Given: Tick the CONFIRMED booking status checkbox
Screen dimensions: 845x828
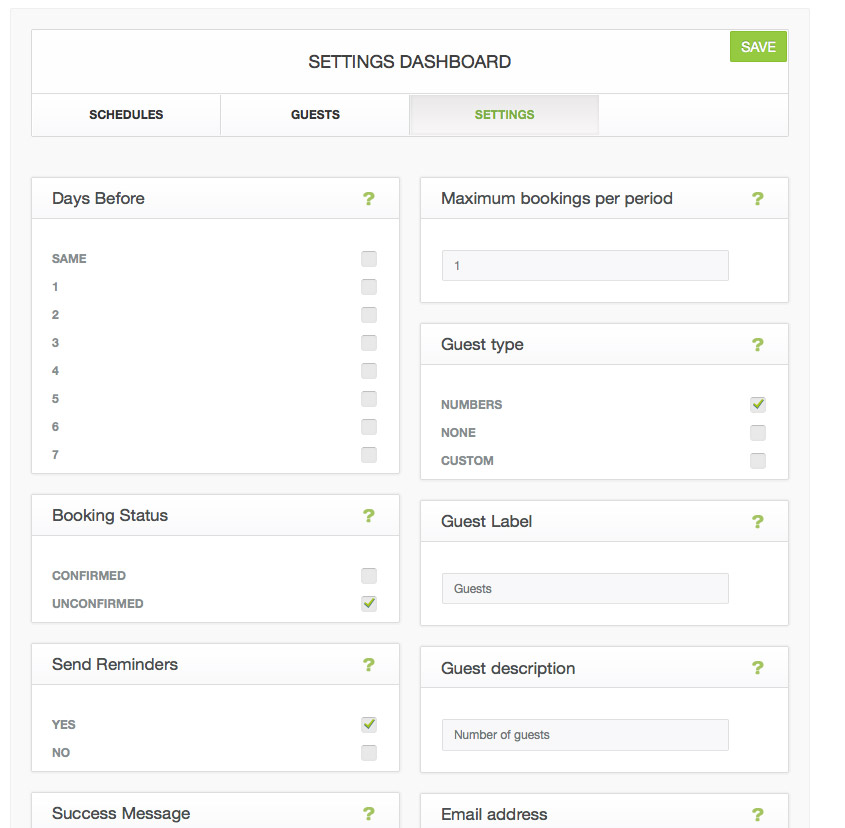Looking at the screenshot, I should 369,576.
